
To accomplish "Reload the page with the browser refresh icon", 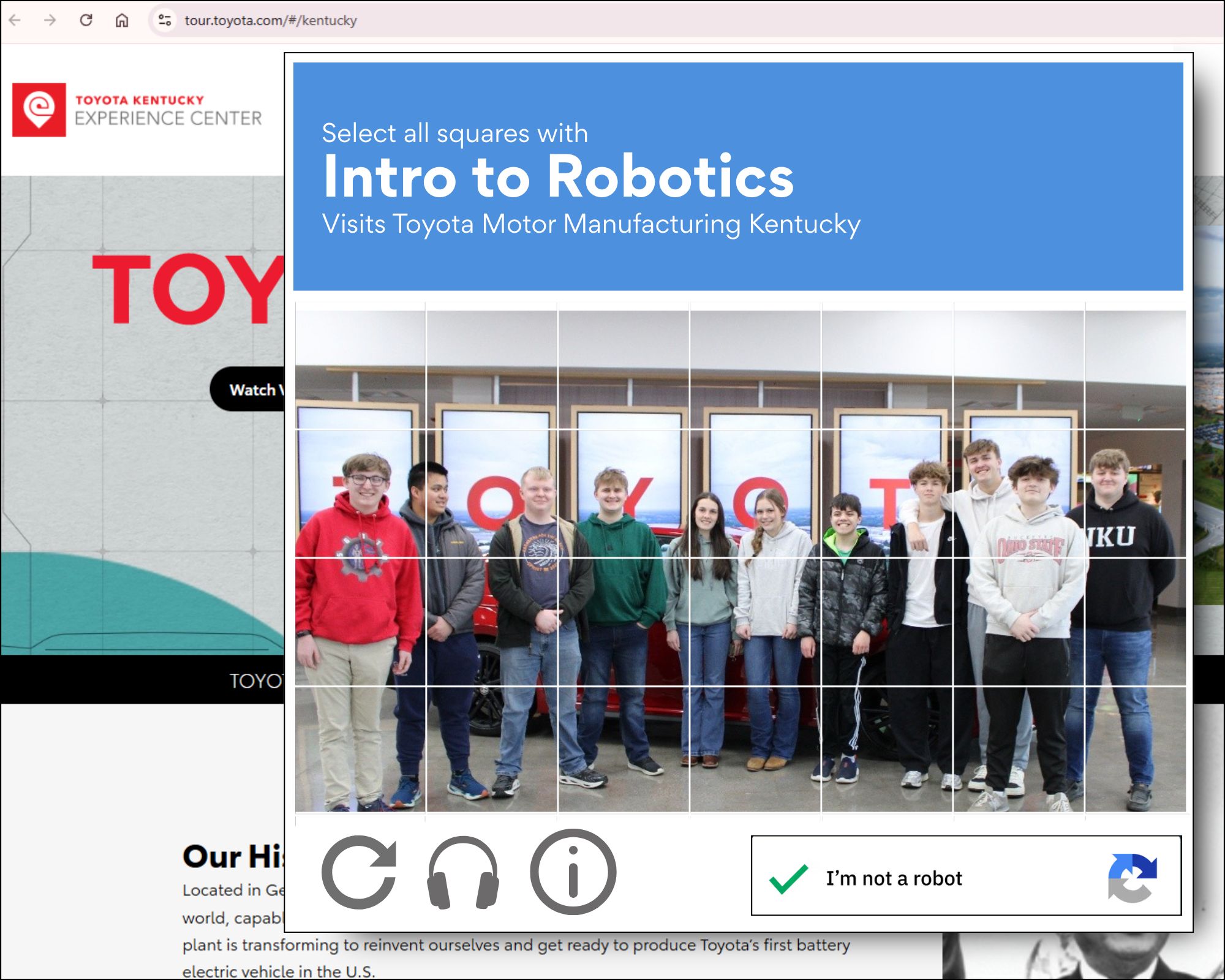I will 86,20.
